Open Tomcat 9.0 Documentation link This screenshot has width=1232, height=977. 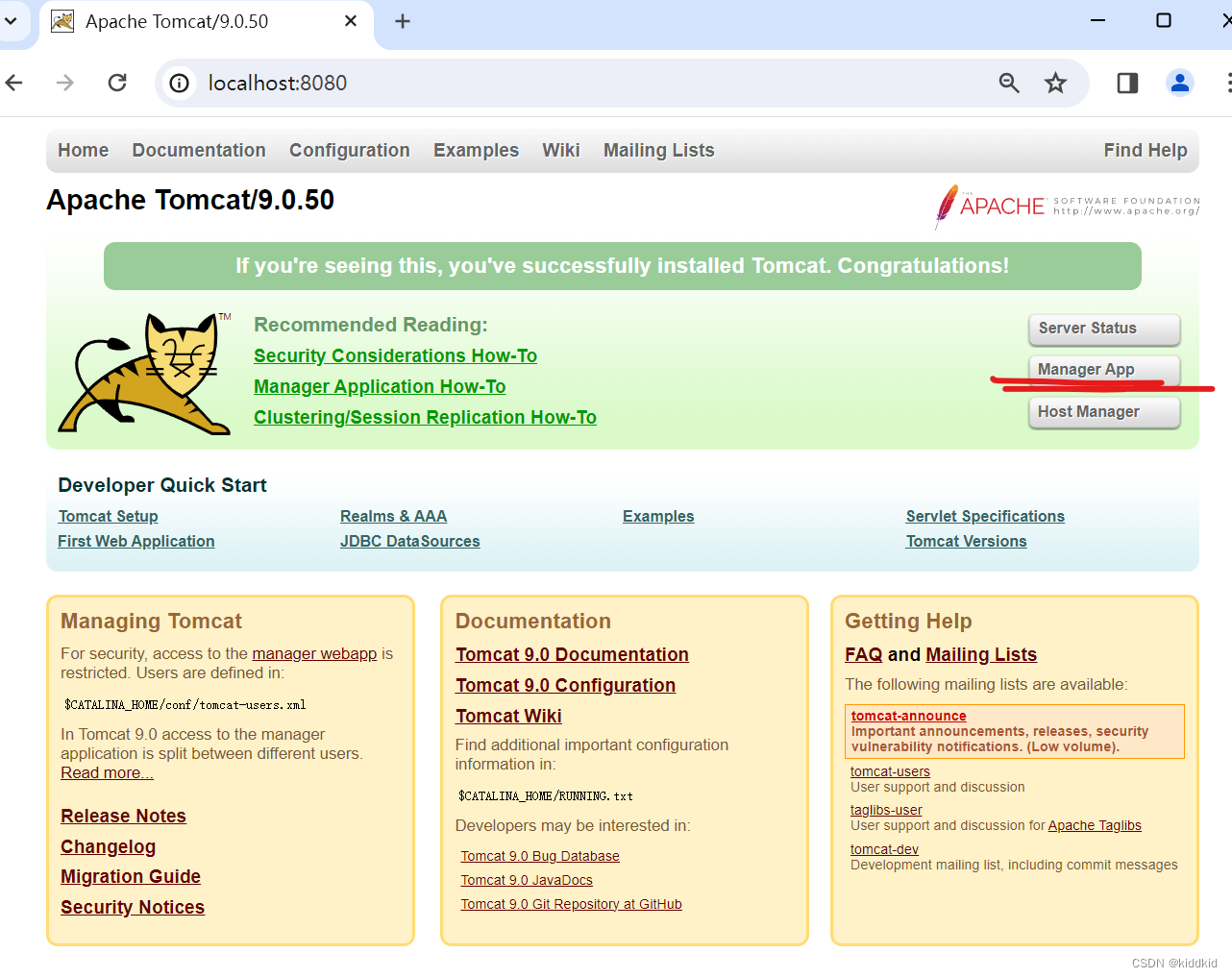[572, 654]
